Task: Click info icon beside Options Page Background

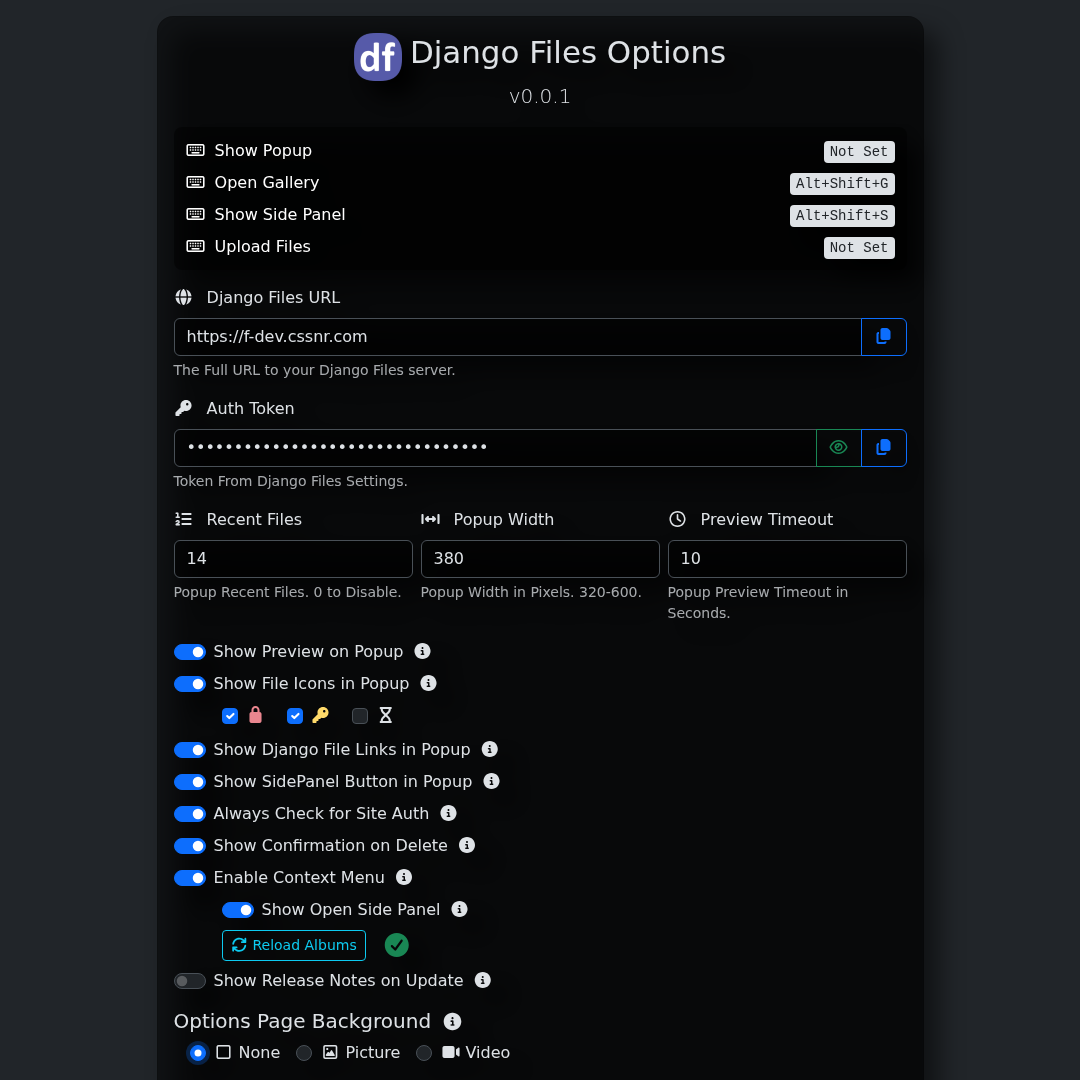Action: click(x=452, y=1021)
